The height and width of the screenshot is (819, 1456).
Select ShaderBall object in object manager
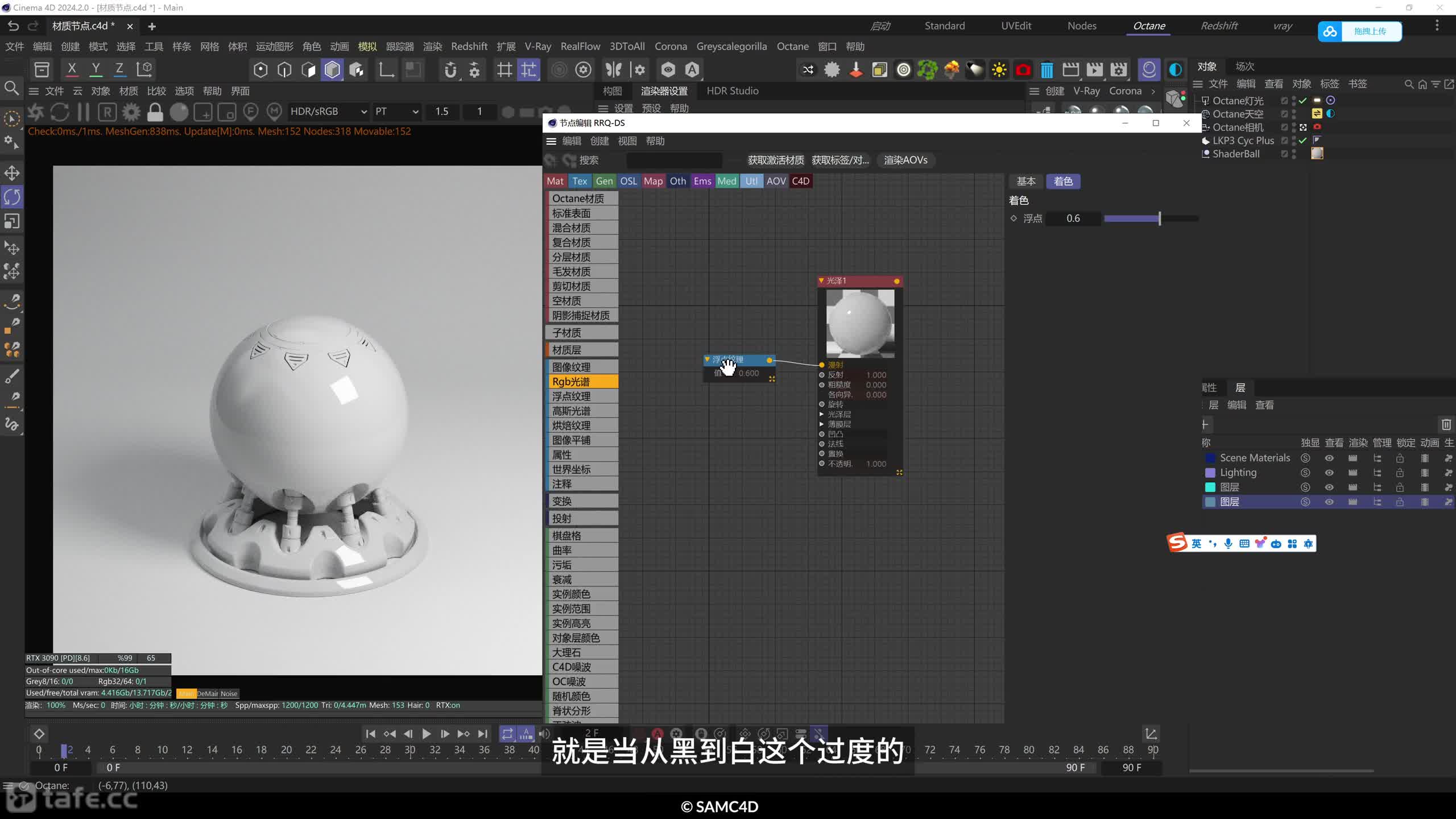[x=1235, y=154]
